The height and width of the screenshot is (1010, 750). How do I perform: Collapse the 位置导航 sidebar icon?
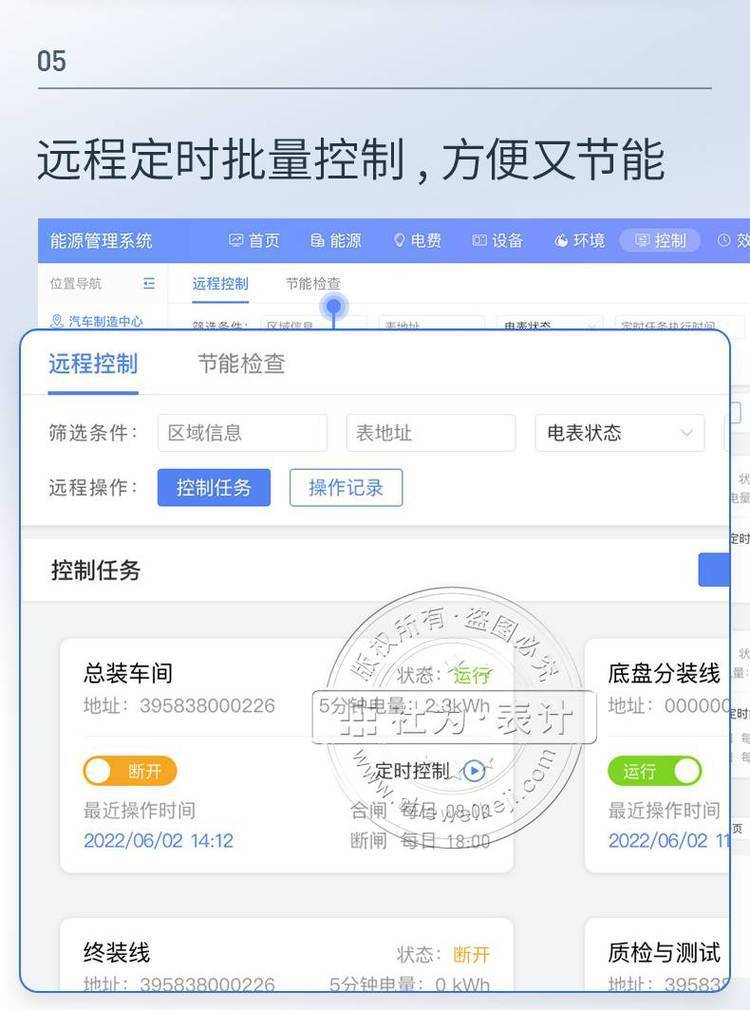point(149,284)
